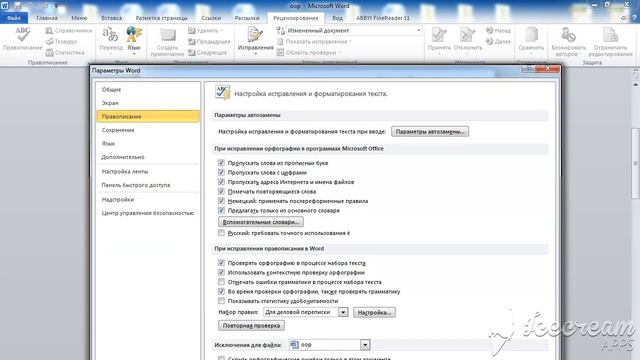
Task: Select Центр управления безопасностью option
Action: click(148, 213)
